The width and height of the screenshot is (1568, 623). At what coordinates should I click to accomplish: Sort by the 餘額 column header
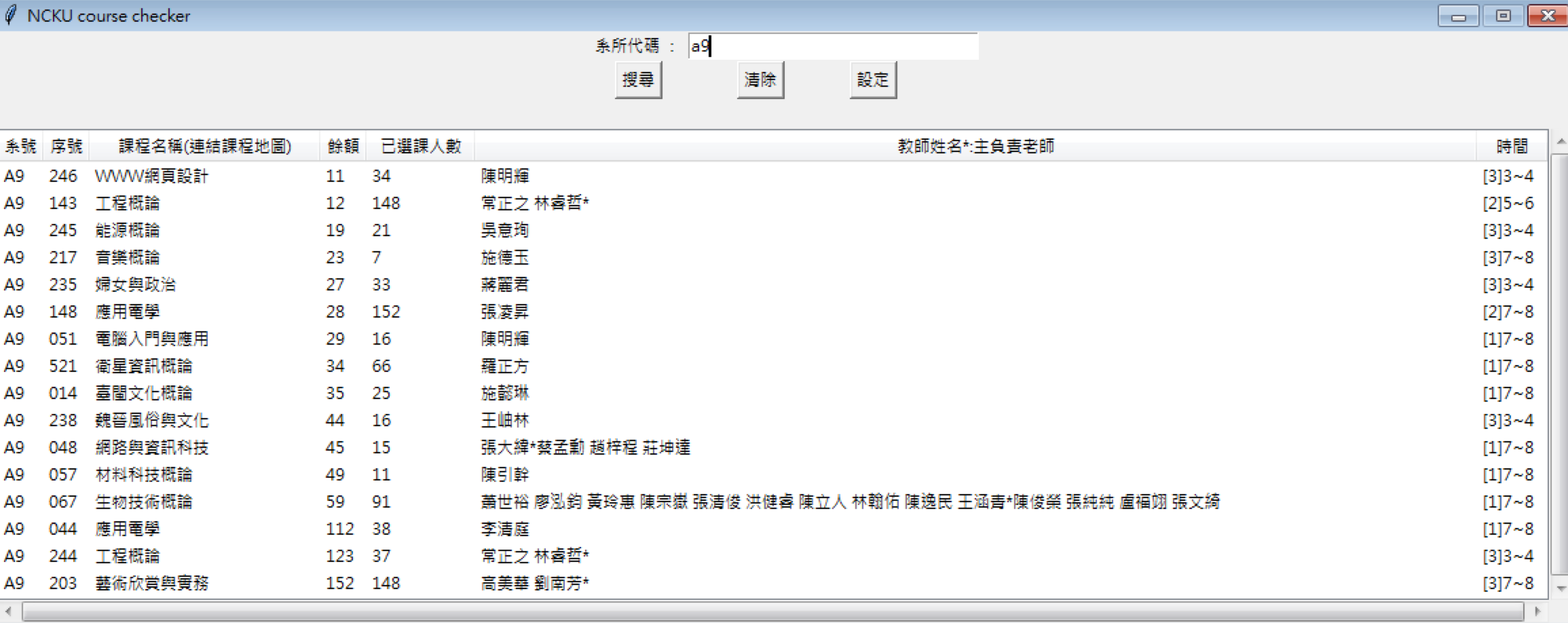[x=343, y=146]
